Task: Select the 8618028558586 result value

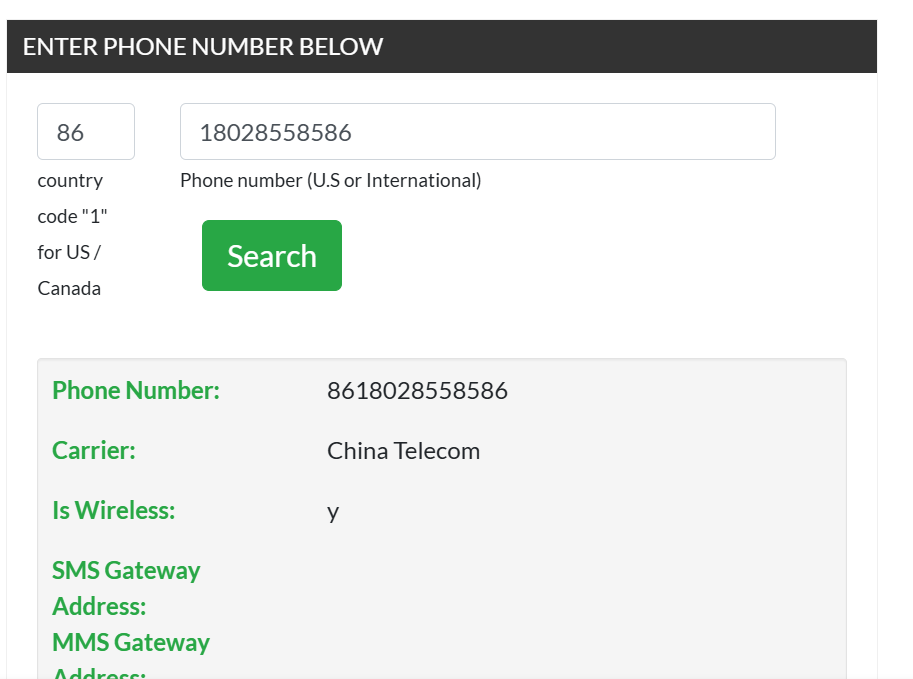Action: point(417,391)
